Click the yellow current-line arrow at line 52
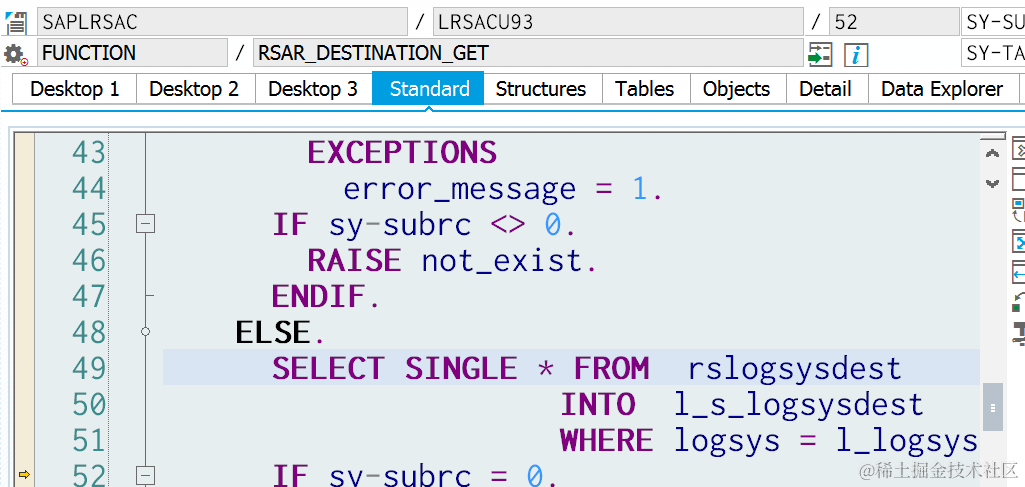1025x487 pixels. [x=24, y=475]
